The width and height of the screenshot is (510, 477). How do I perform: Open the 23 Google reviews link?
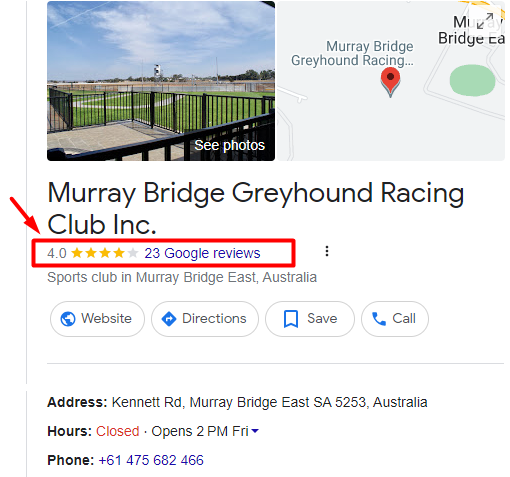tap(202, 253)
